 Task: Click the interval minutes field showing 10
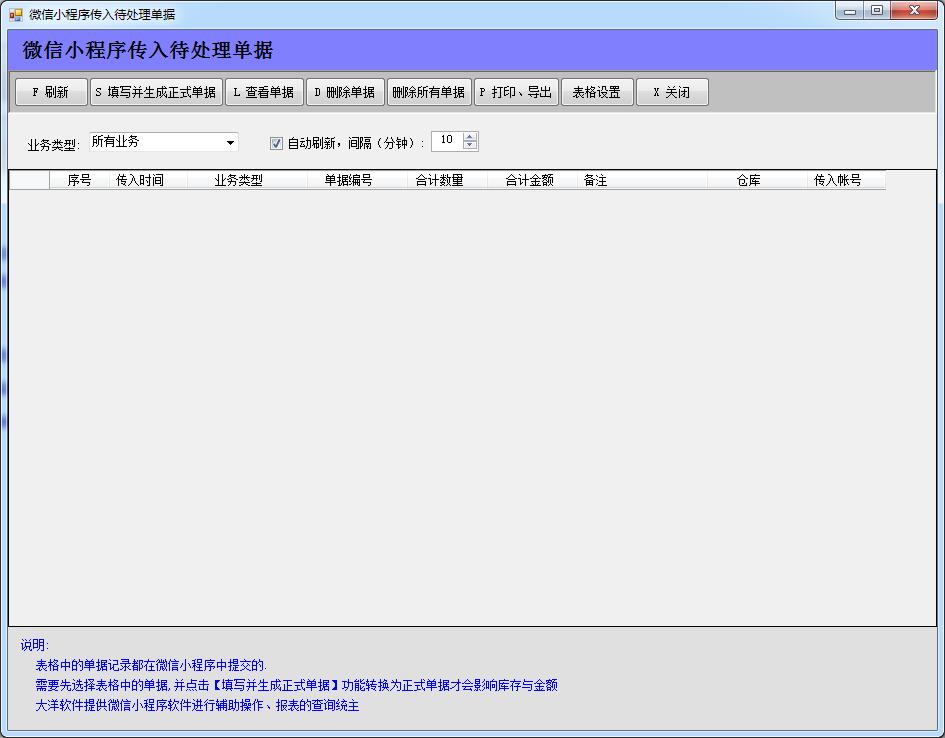(x=447, y=140)
